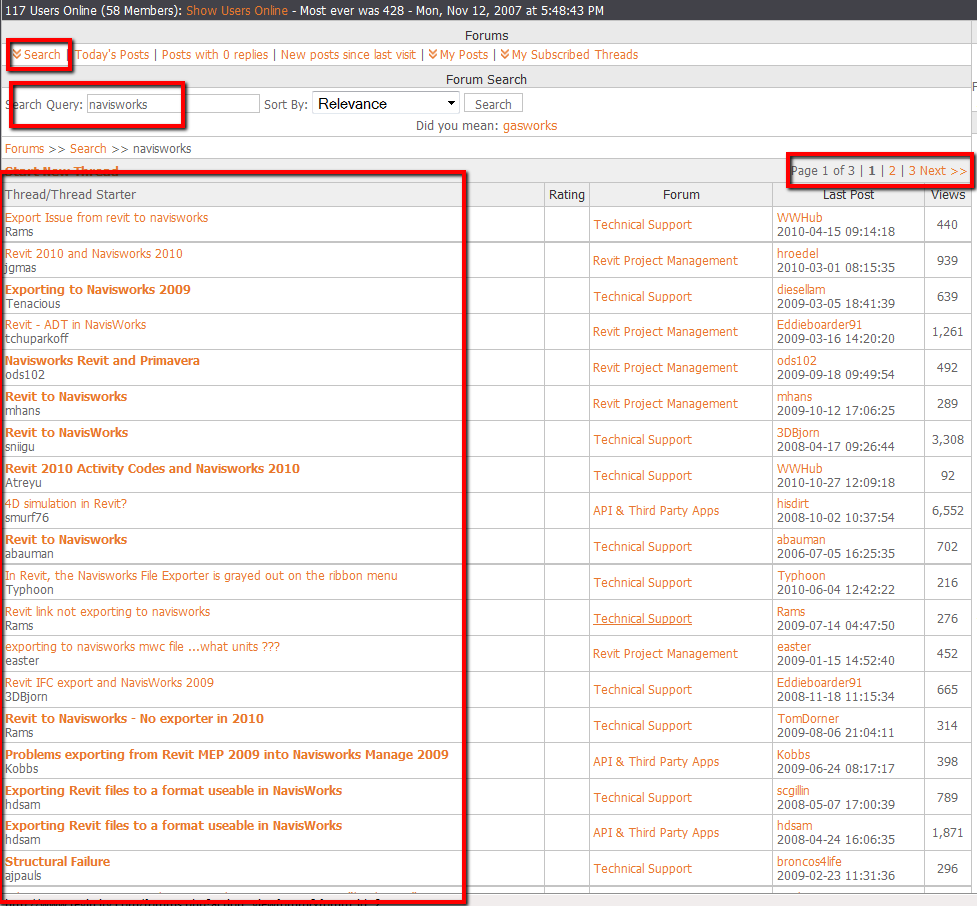Open thread '4D simulation in Revit?'
This screenshot has width=977, height=906.
(x=66, y=503)
